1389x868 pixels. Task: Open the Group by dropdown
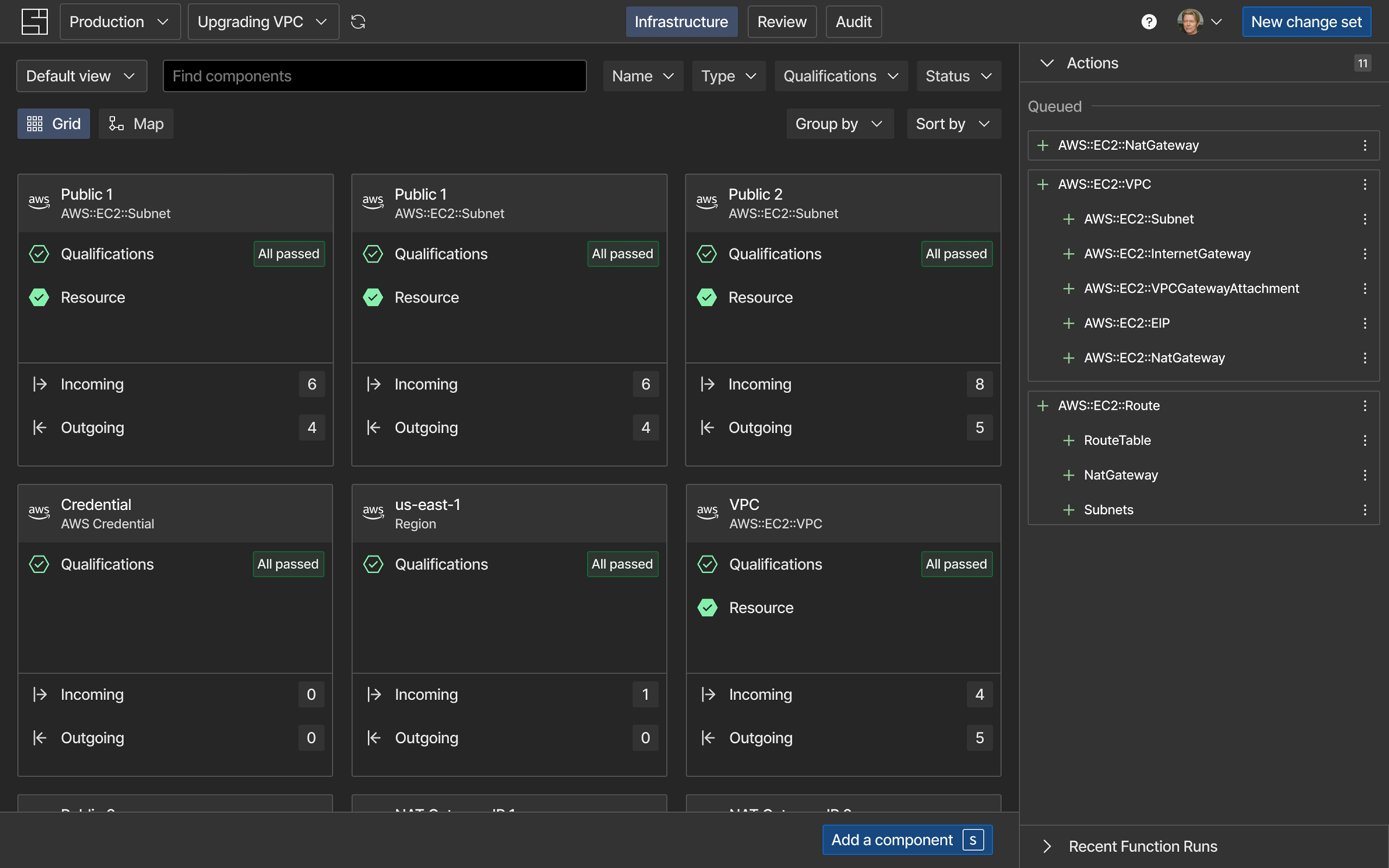point(840,124)
